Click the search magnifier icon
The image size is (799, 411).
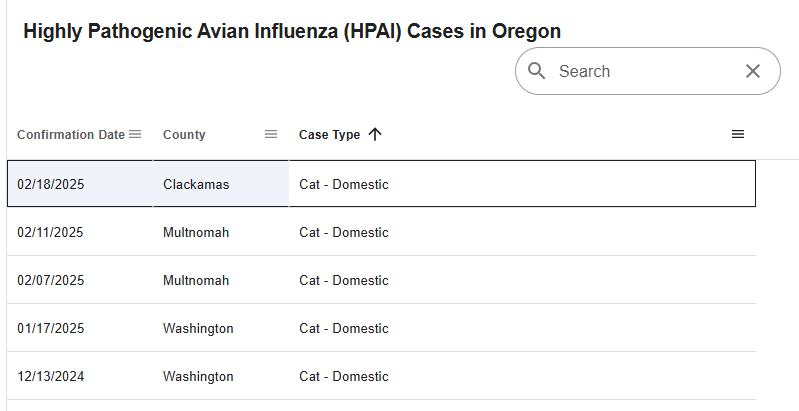click(537, 71)
